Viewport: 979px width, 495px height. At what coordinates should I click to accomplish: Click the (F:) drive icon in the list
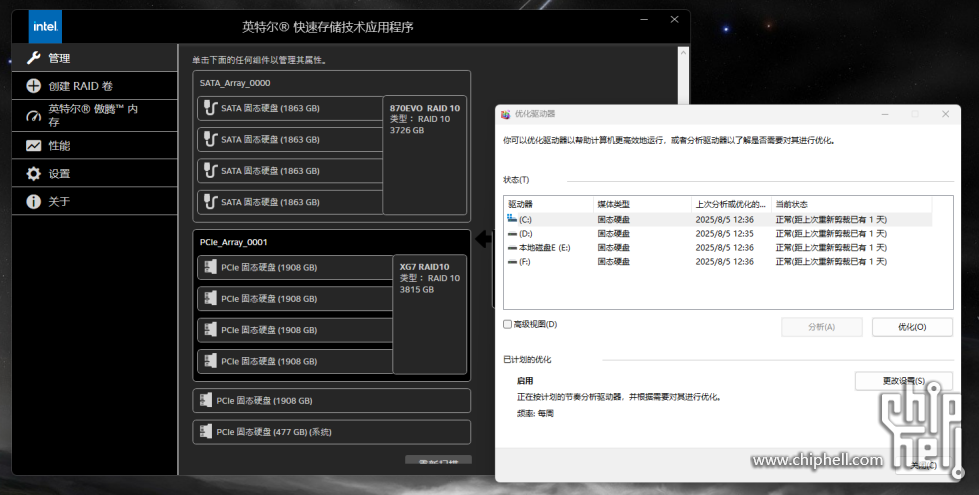(x=512, y=262)
